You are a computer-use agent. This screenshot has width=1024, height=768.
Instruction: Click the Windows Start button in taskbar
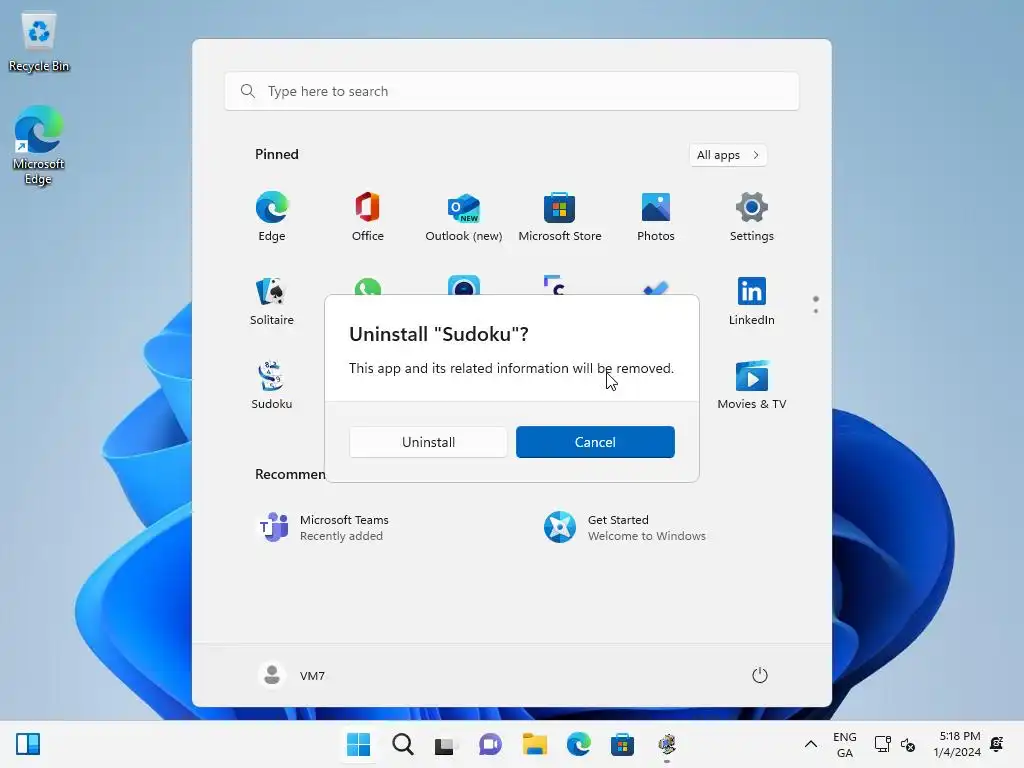(x=359, y=744)
